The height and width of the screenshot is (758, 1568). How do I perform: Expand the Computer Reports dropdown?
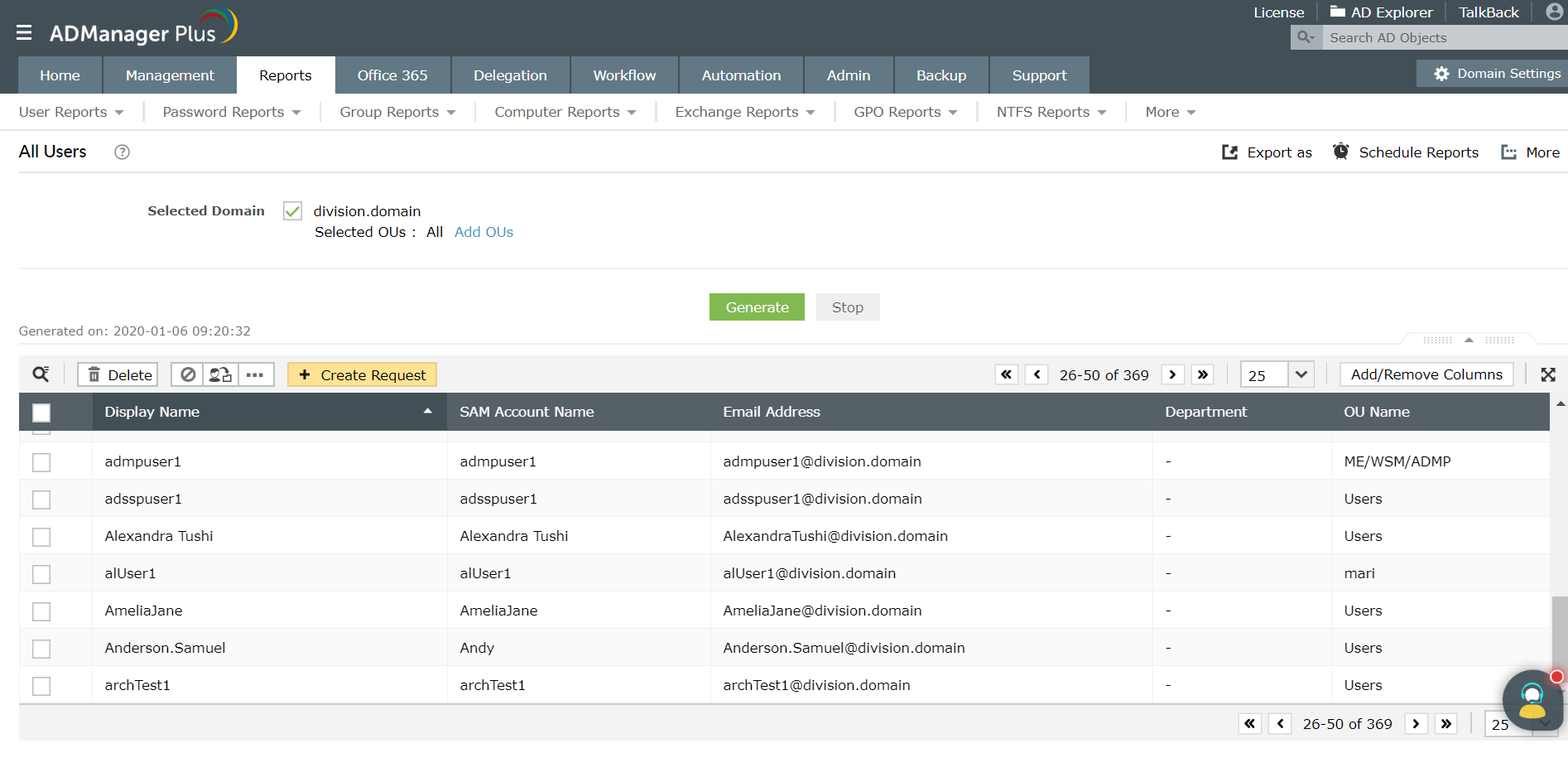tap(565, 112)
